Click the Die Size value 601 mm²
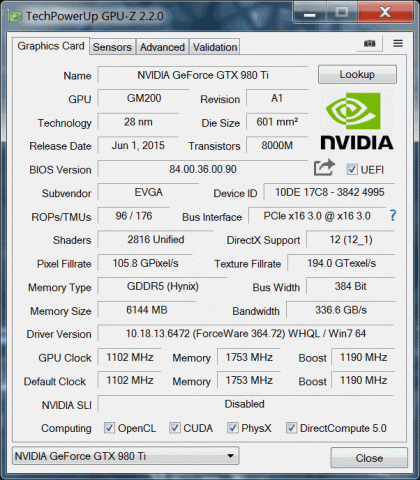420x480 pixels. click(277, 122)
